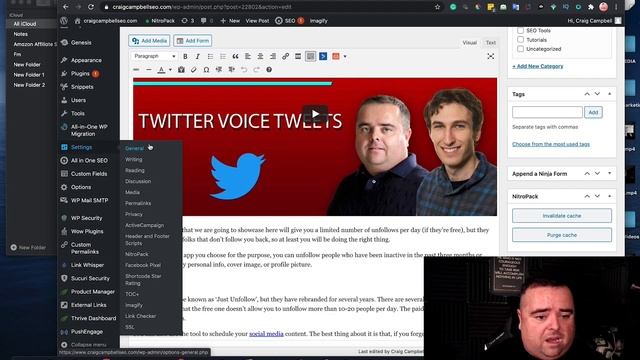Toggle italic formatting in the editor toolbar
This screenshot has height=360, width=640.
pos(198,56)
